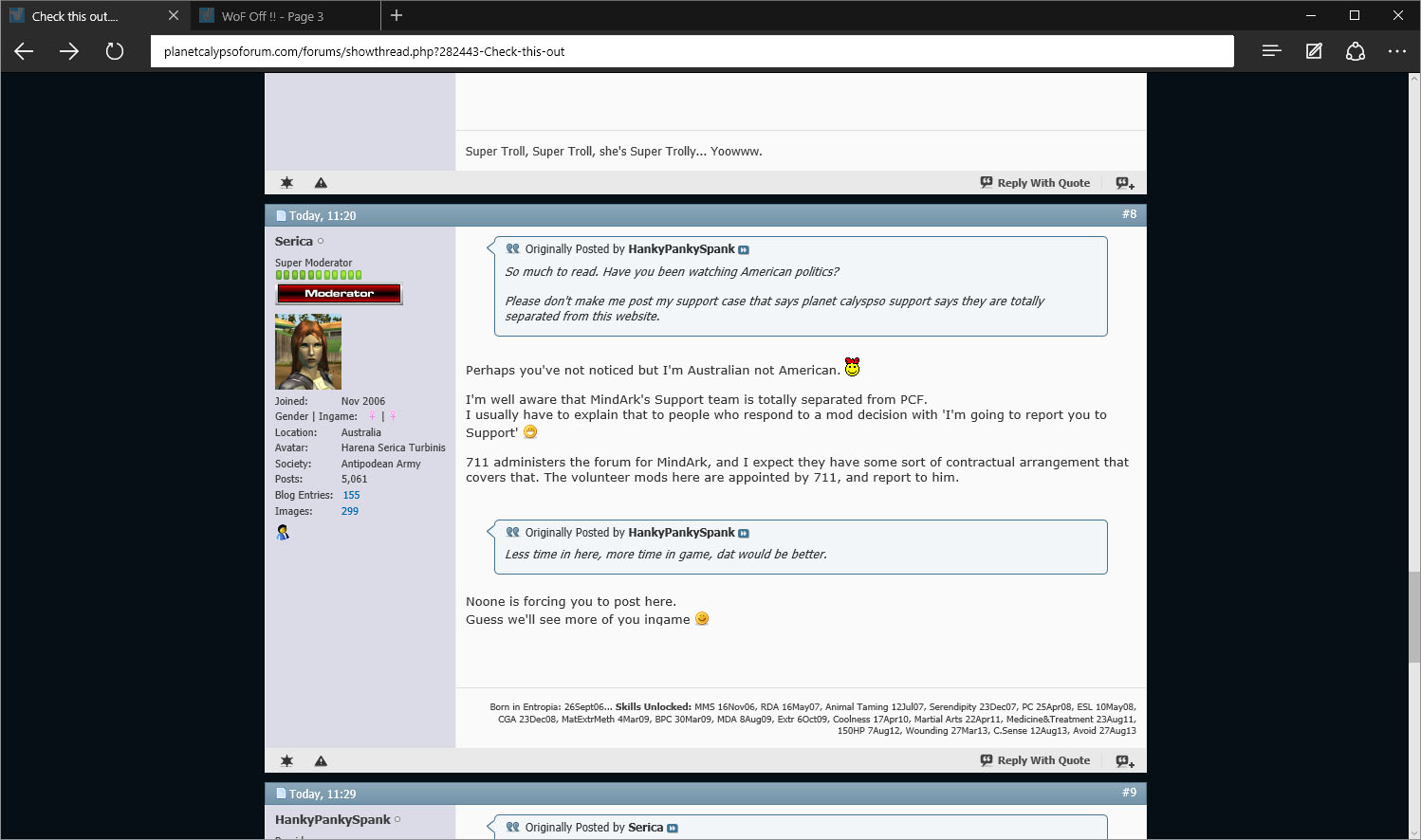Click Serica's avatar image

coord(308,352)
